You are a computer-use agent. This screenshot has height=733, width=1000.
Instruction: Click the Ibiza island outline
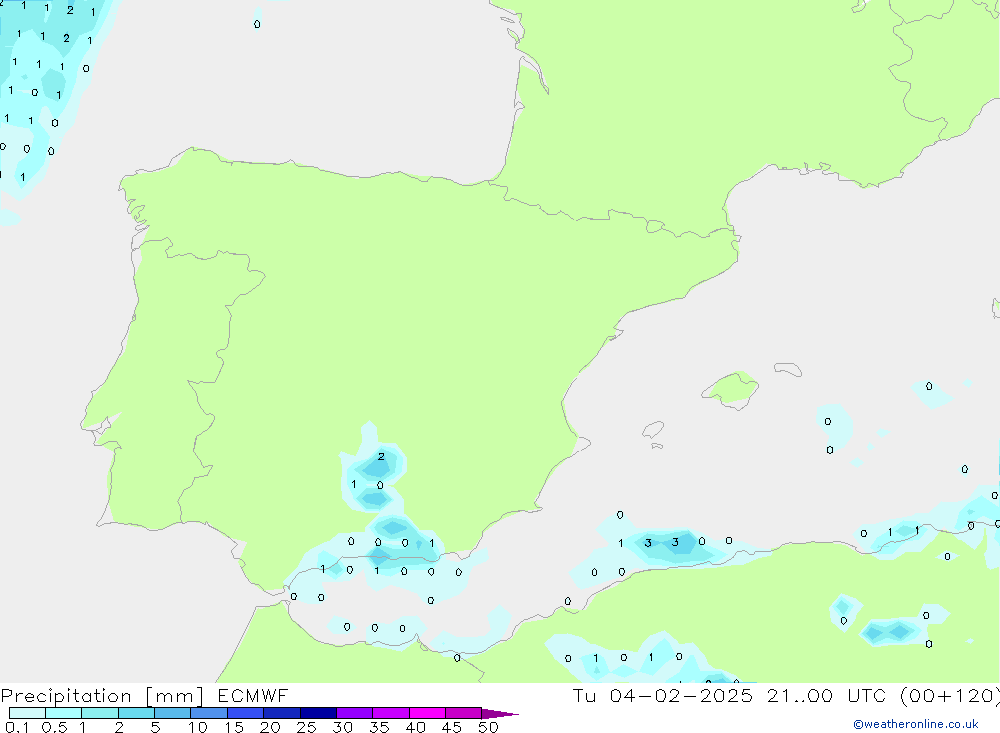[653, 430]
